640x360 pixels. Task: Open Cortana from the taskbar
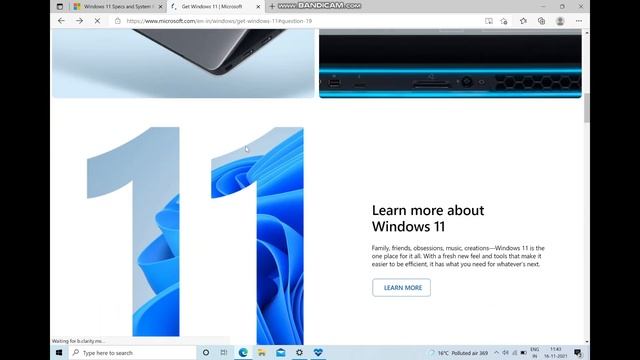point(206,353)
